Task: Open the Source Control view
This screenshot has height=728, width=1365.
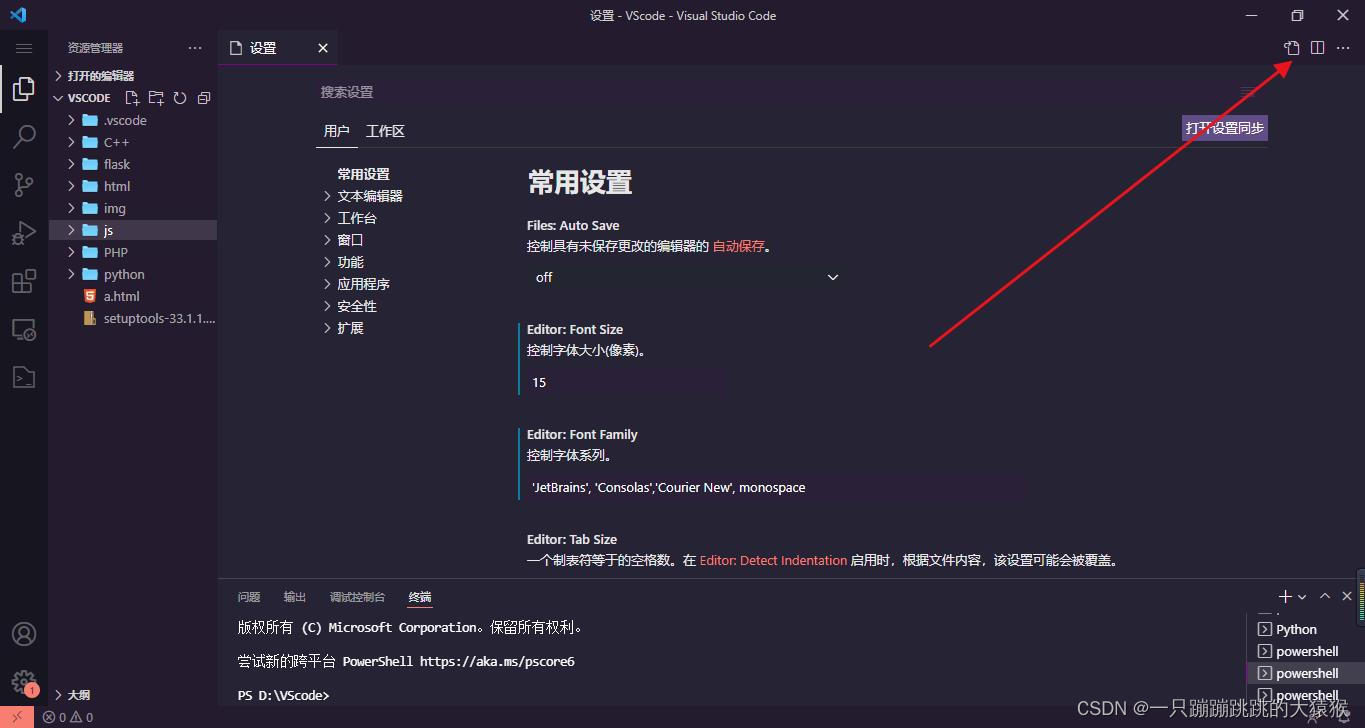Action: pyautogui.click(x=24, y=185)
